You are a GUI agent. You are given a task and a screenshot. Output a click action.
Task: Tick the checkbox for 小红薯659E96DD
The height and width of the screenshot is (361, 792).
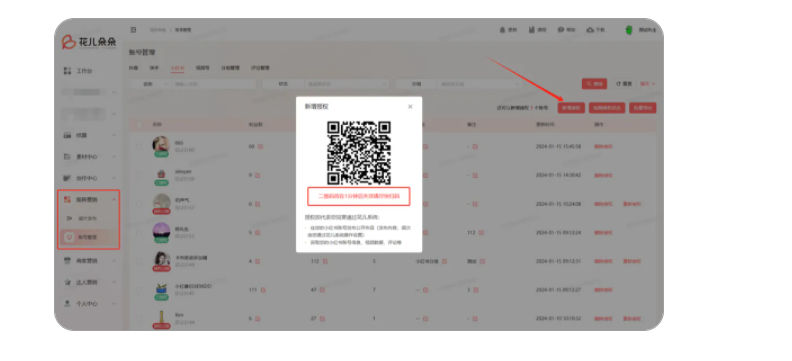[139, 290]
